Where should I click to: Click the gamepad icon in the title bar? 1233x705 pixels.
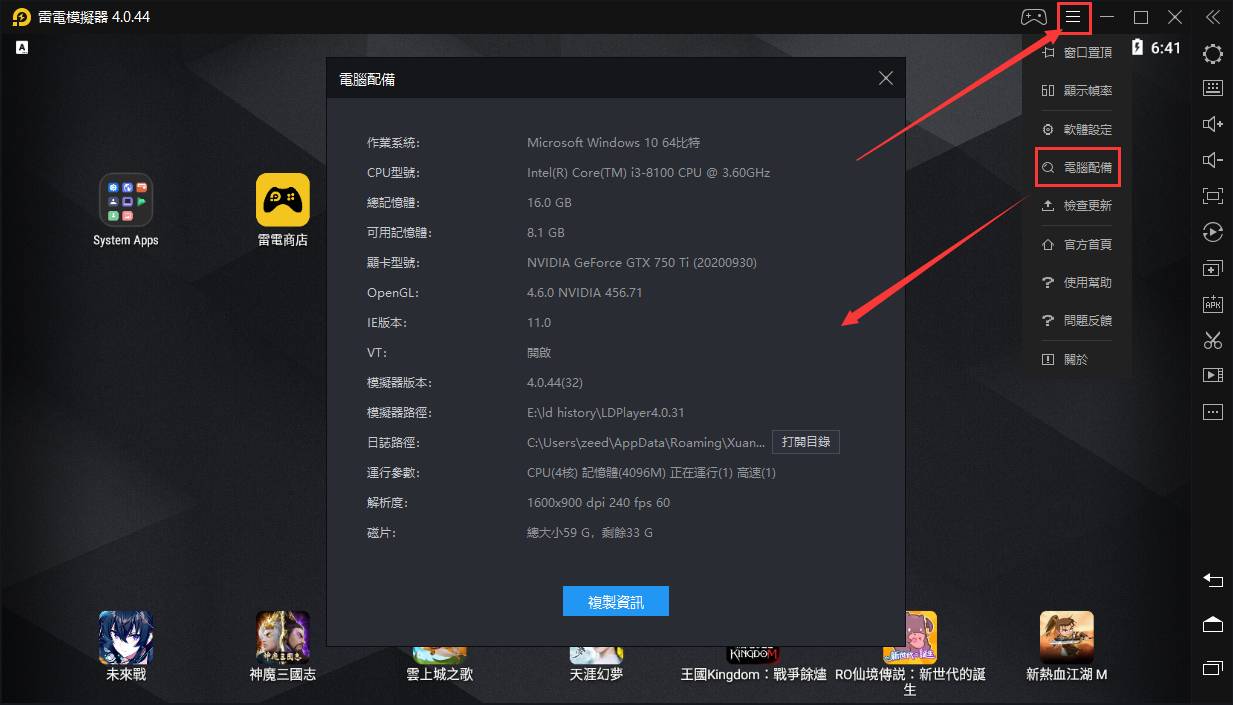1033,17
